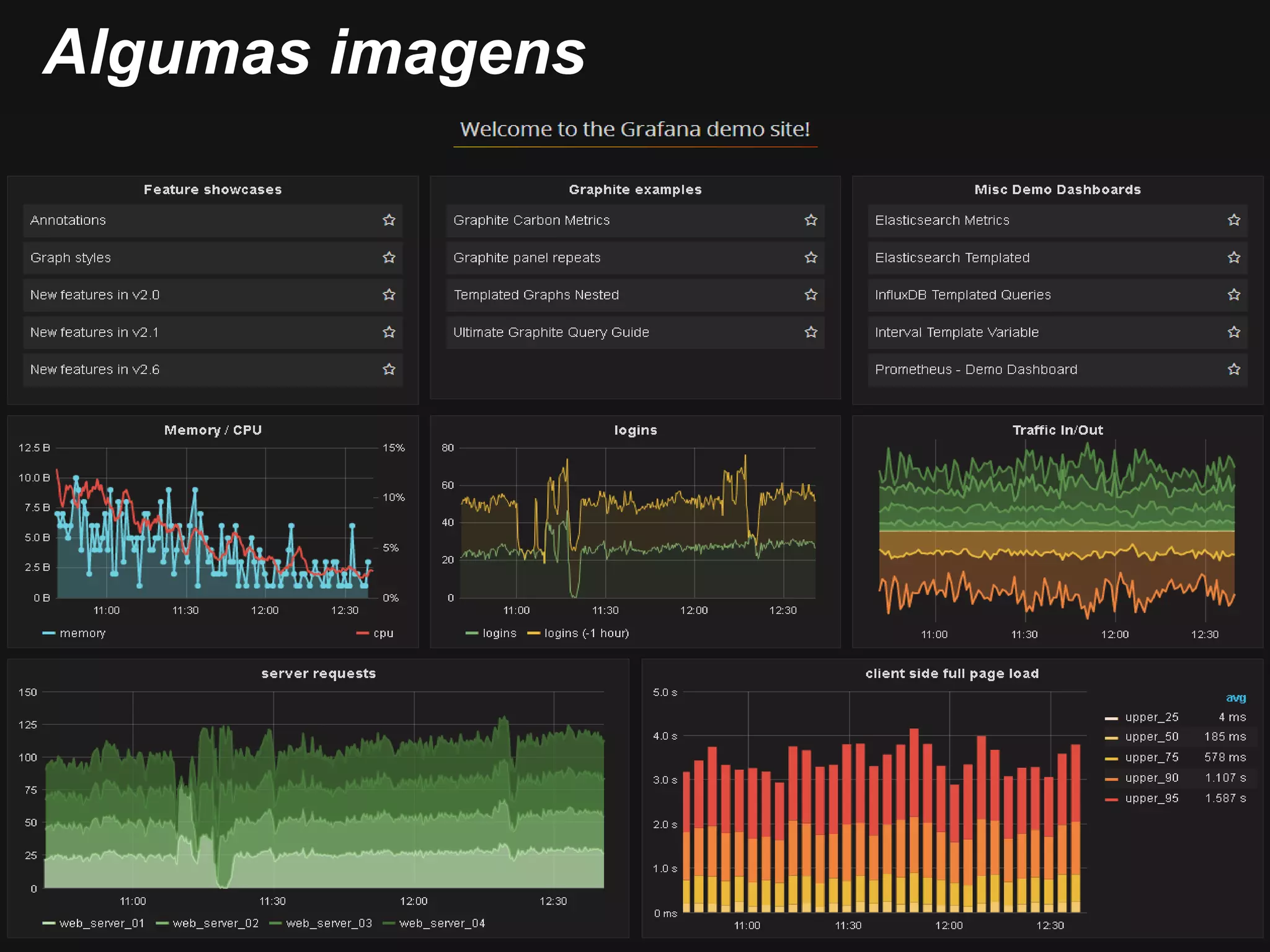The image size is (1270, 952).
Task: Open client side full page load menu
Action: click(x=952, y=674)
